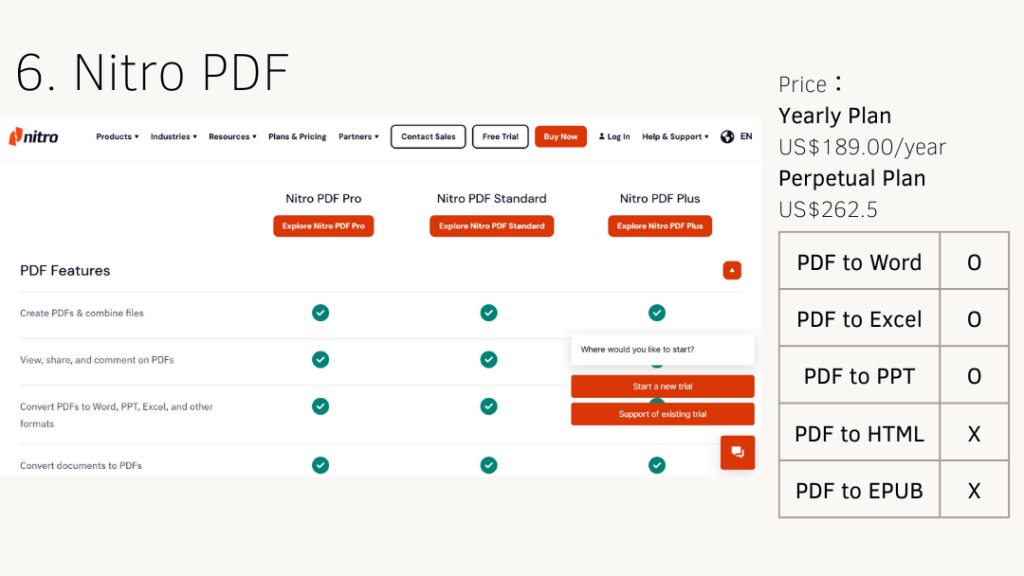This screenshot has width=1024, height=576.
Task: Choose Start a new trial
Action: [662, 386]
